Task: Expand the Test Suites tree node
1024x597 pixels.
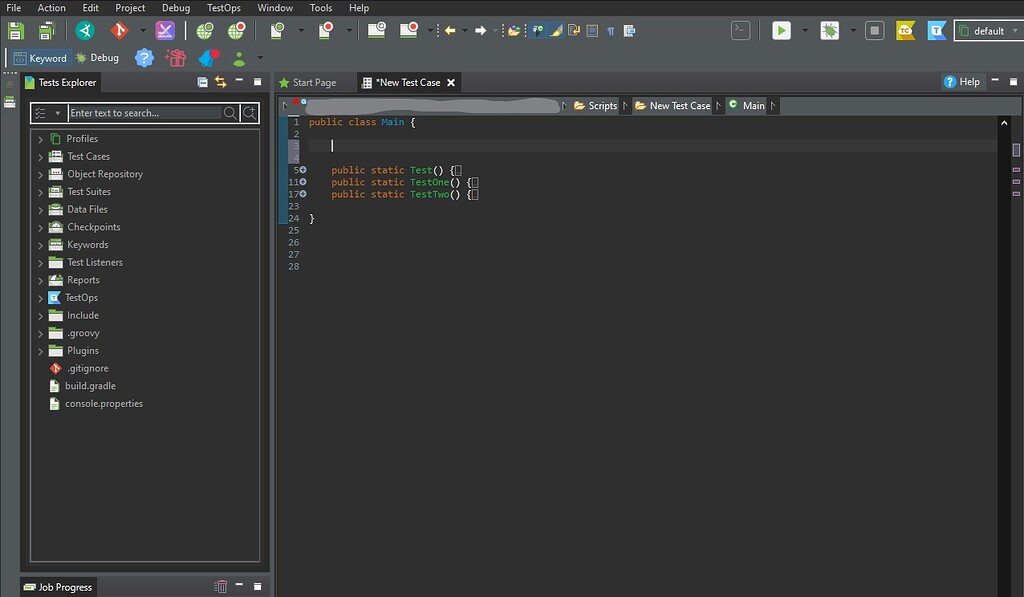Action: (x=40, y=191)
